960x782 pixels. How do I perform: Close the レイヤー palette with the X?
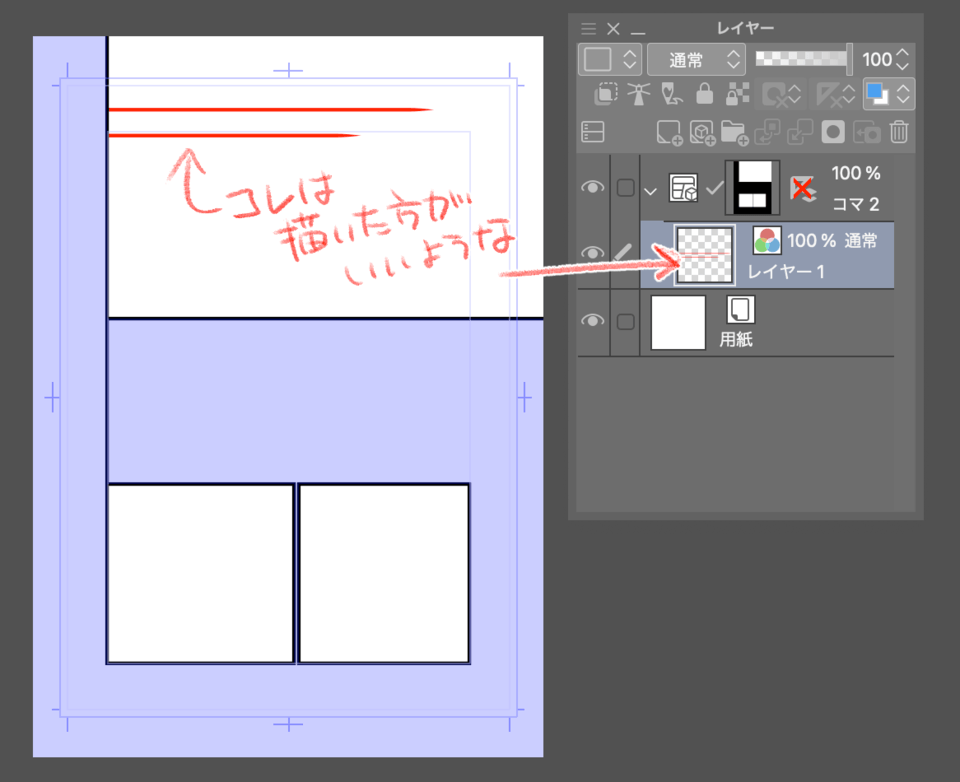tap(613, 29)
